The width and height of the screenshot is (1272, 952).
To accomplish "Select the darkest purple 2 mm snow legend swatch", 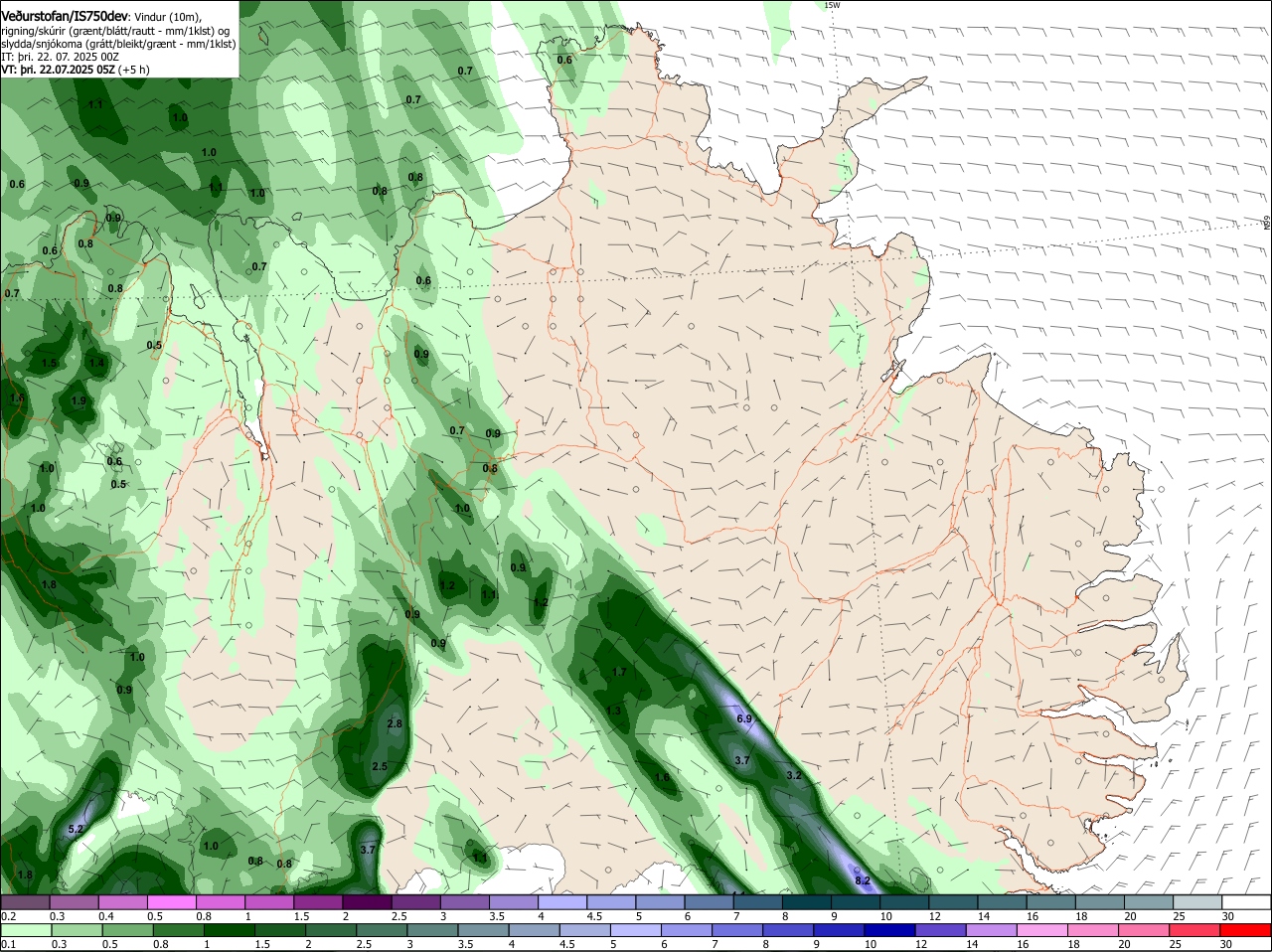I will tap(369, 902).
